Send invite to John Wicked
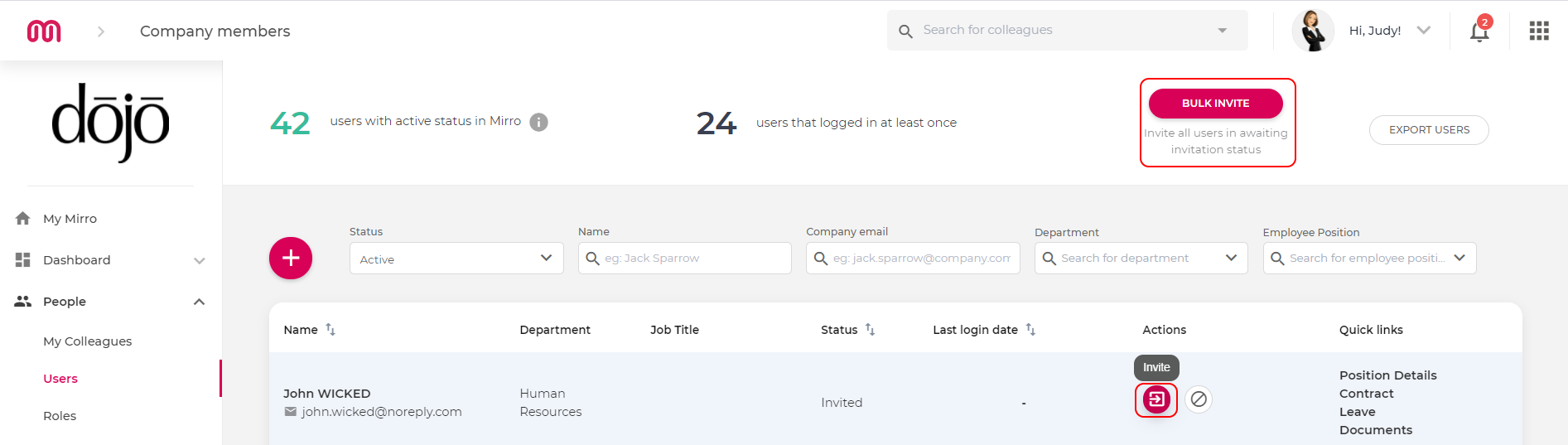Screen dimensions: 1568x445 coord(1156,399)
